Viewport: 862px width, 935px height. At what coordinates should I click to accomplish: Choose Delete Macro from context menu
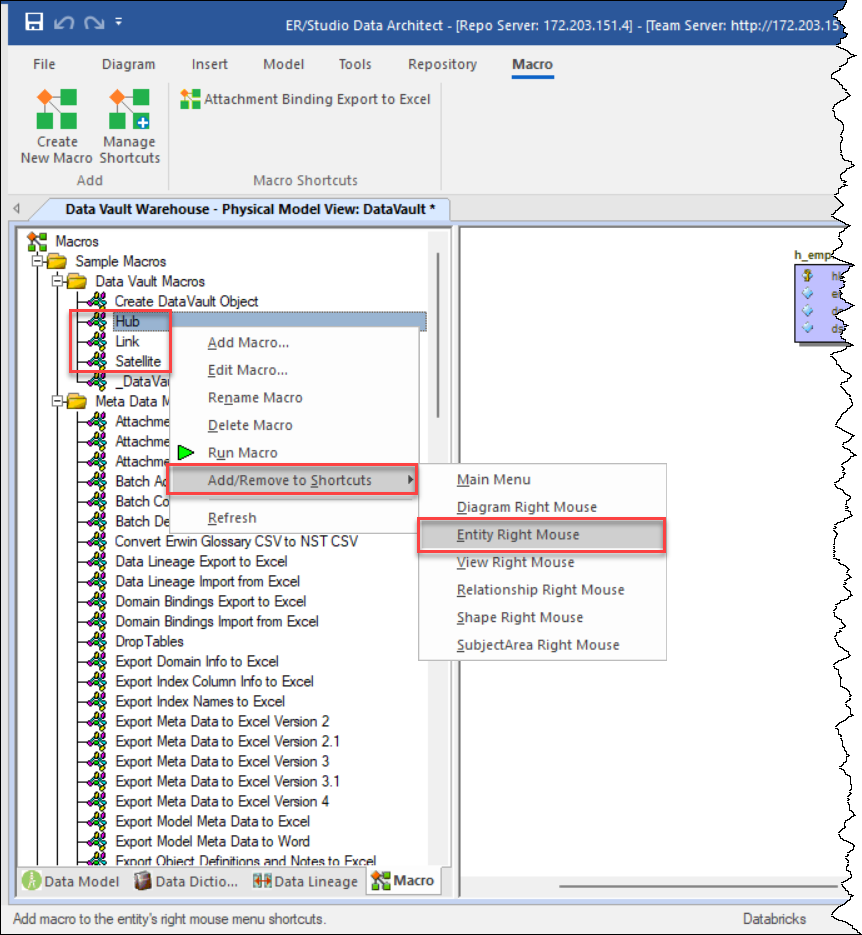(250, 425)
